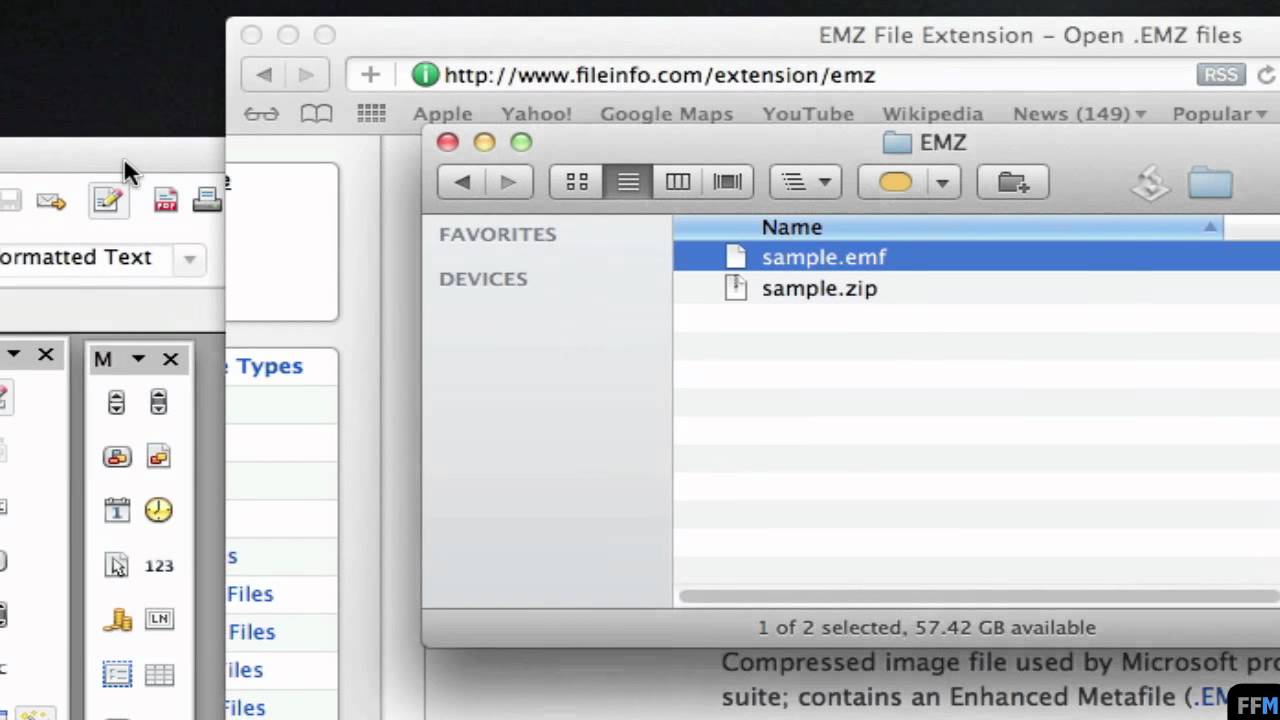Select the Numerical Field 123 icon

159,566
